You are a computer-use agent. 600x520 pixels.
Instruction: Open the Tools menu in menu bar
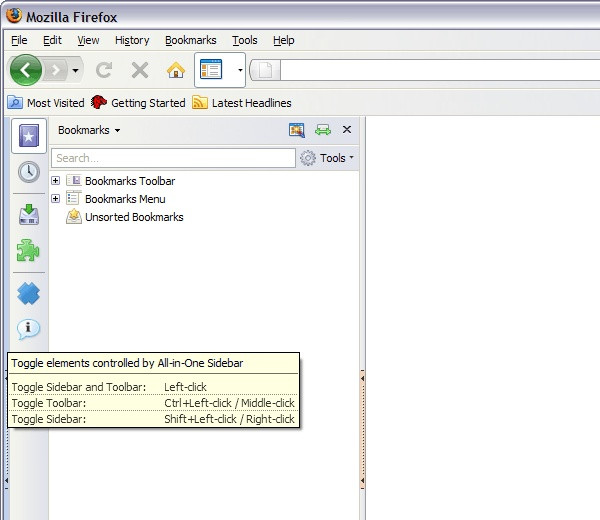click(245, 40)
